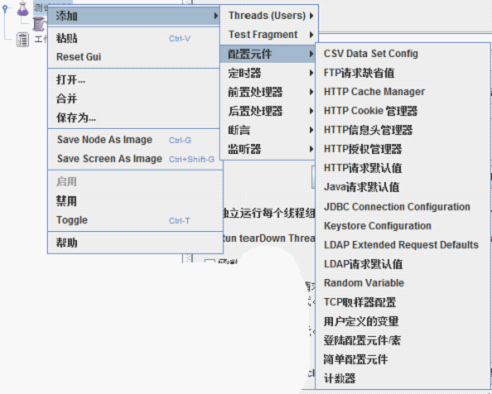Click Save Node As Image

[x=134, y=140]
